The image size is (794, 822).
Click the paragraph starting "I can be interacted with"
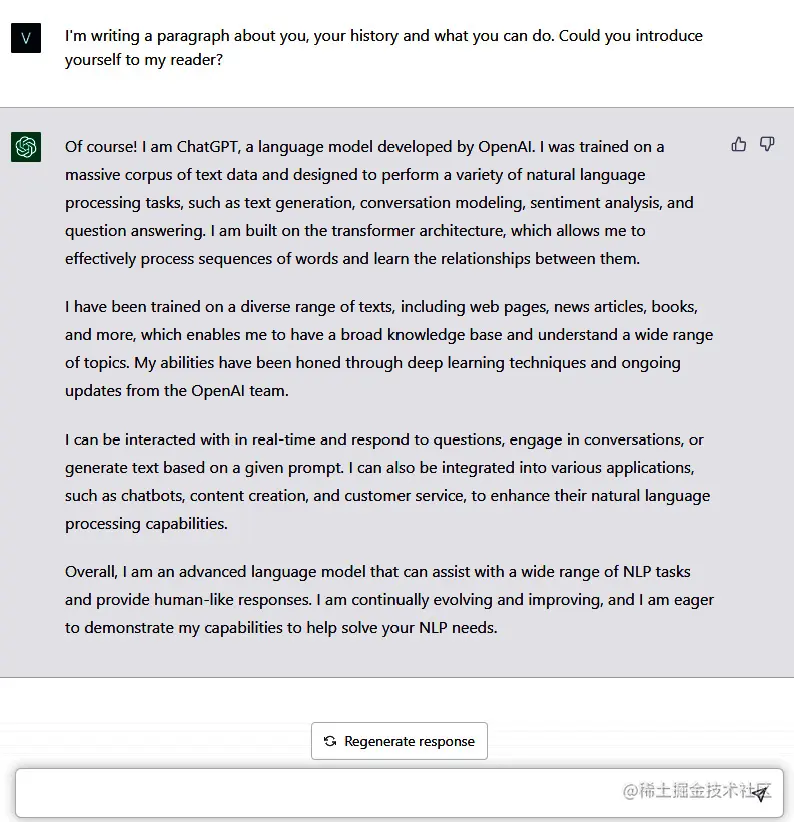388,481
